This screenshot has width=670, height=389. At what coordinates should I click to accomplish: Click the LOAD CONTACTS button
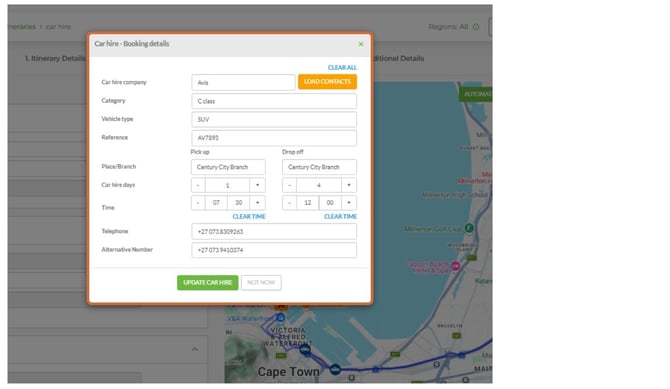click(x=327, y=82)
